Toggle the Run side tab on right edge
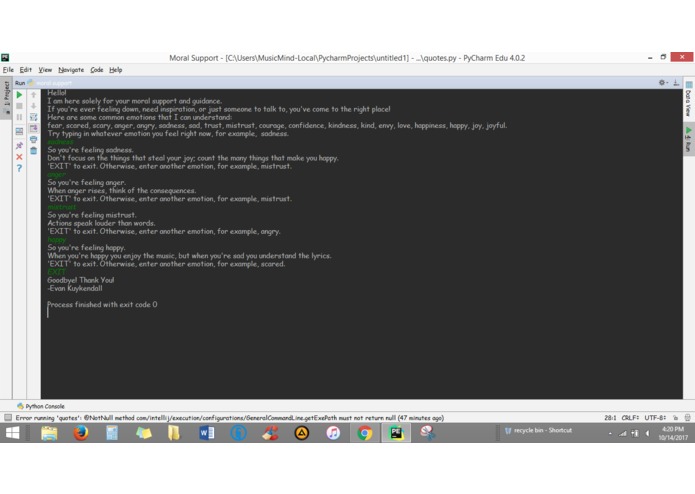695x494 pixels. [x=688, y=140]
